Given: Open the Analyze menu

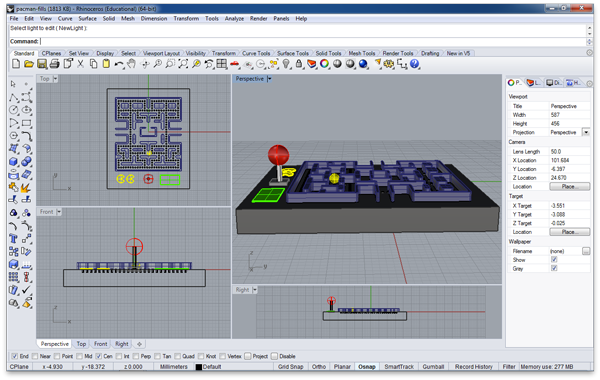Looking at the screenshot, I should point(234,19).
